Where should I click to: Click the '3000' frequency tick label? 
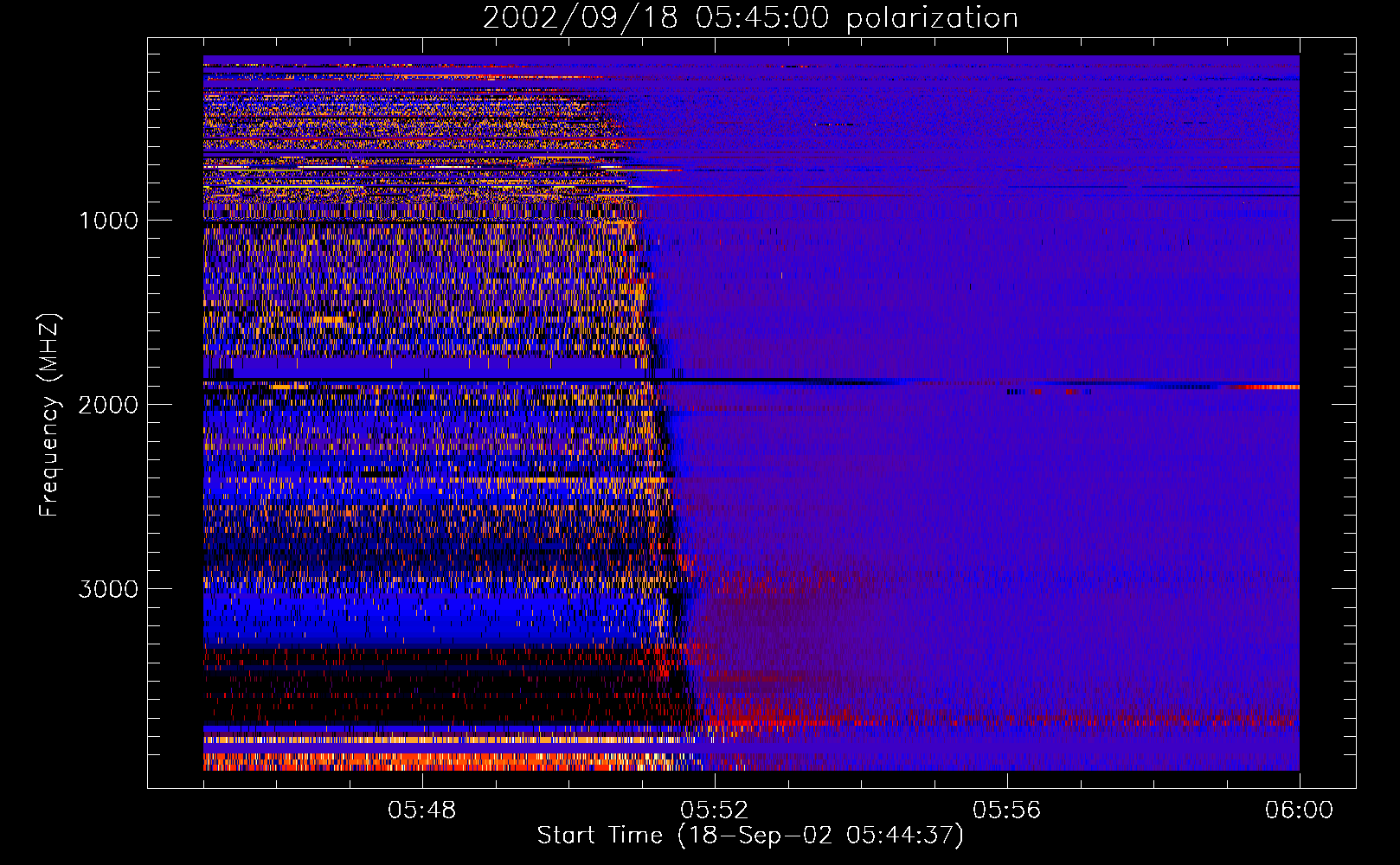108,589
